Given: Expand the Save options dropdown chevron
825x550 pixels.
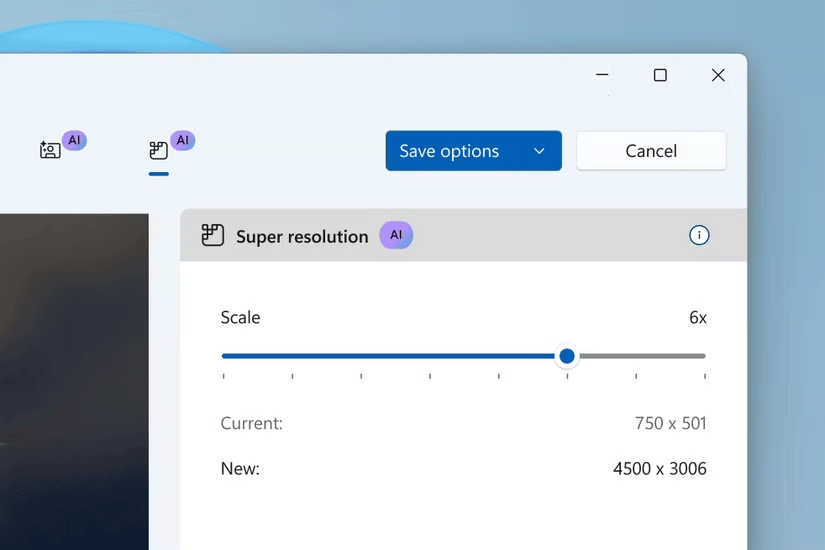Looking at the screenshot, I should 539,151.
